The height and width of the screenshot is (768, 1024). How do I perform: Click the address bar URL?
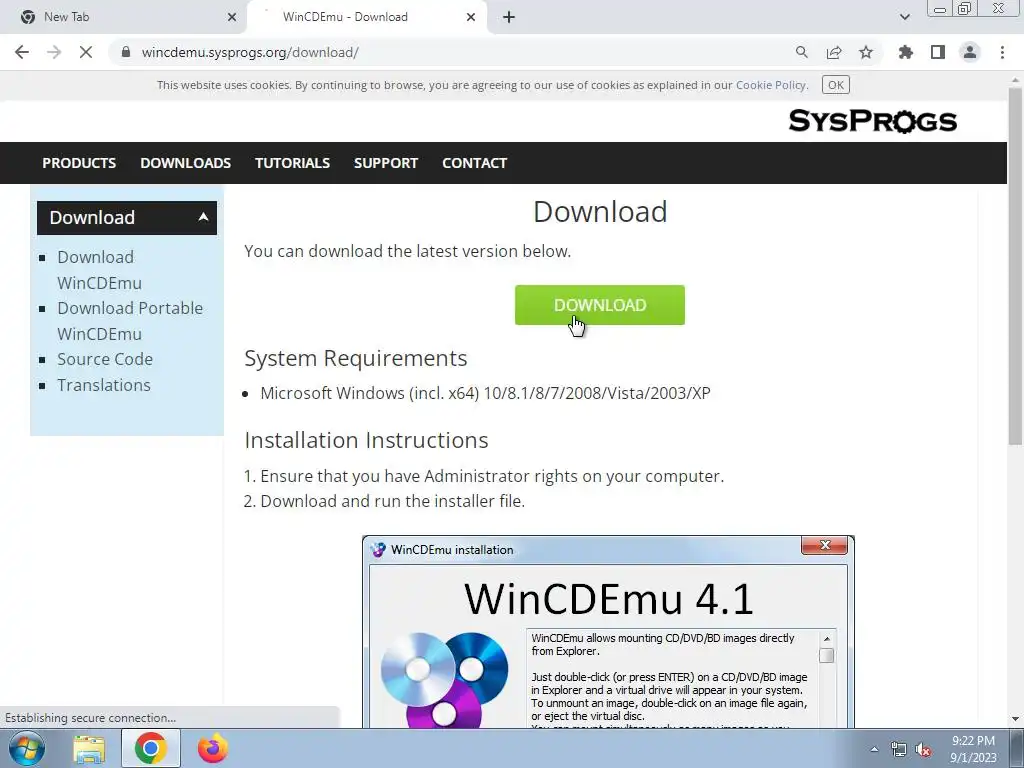pos(250,52)
